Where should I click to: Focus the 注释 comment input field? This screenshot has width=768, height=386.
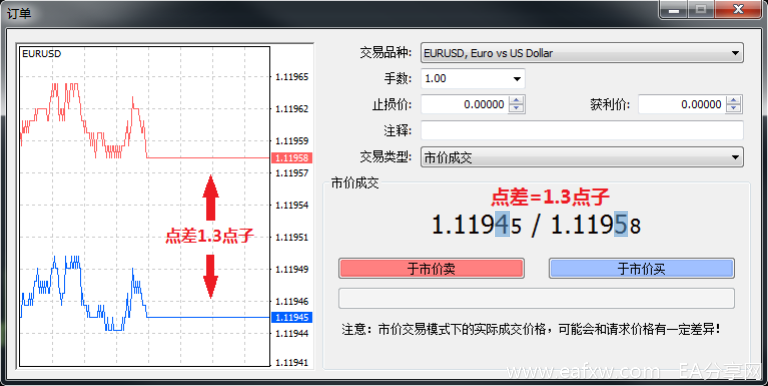click(x=582, y=130)
